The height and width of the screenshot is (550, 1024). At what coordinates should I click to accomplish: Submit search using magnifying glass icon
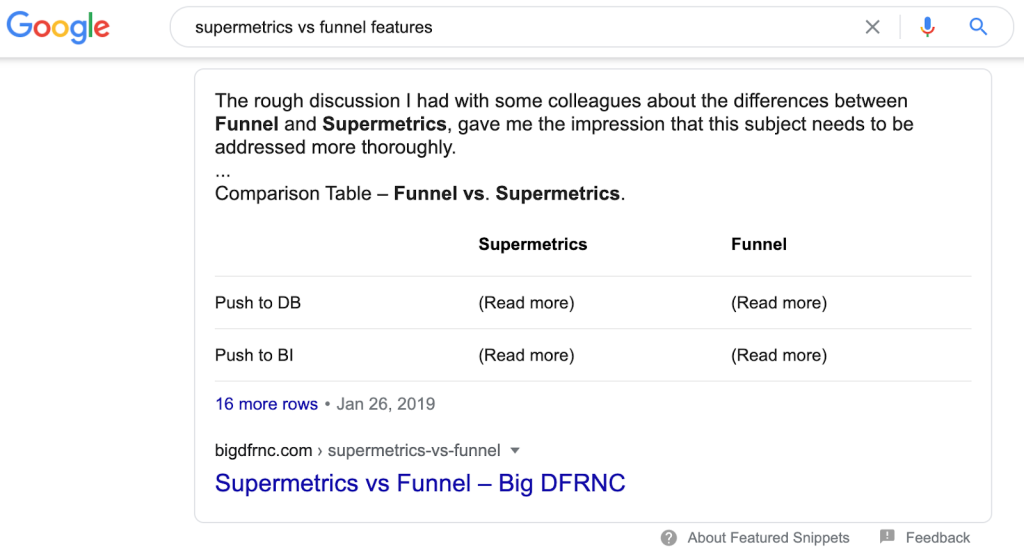pyautogui.click(x=978, y=27)
